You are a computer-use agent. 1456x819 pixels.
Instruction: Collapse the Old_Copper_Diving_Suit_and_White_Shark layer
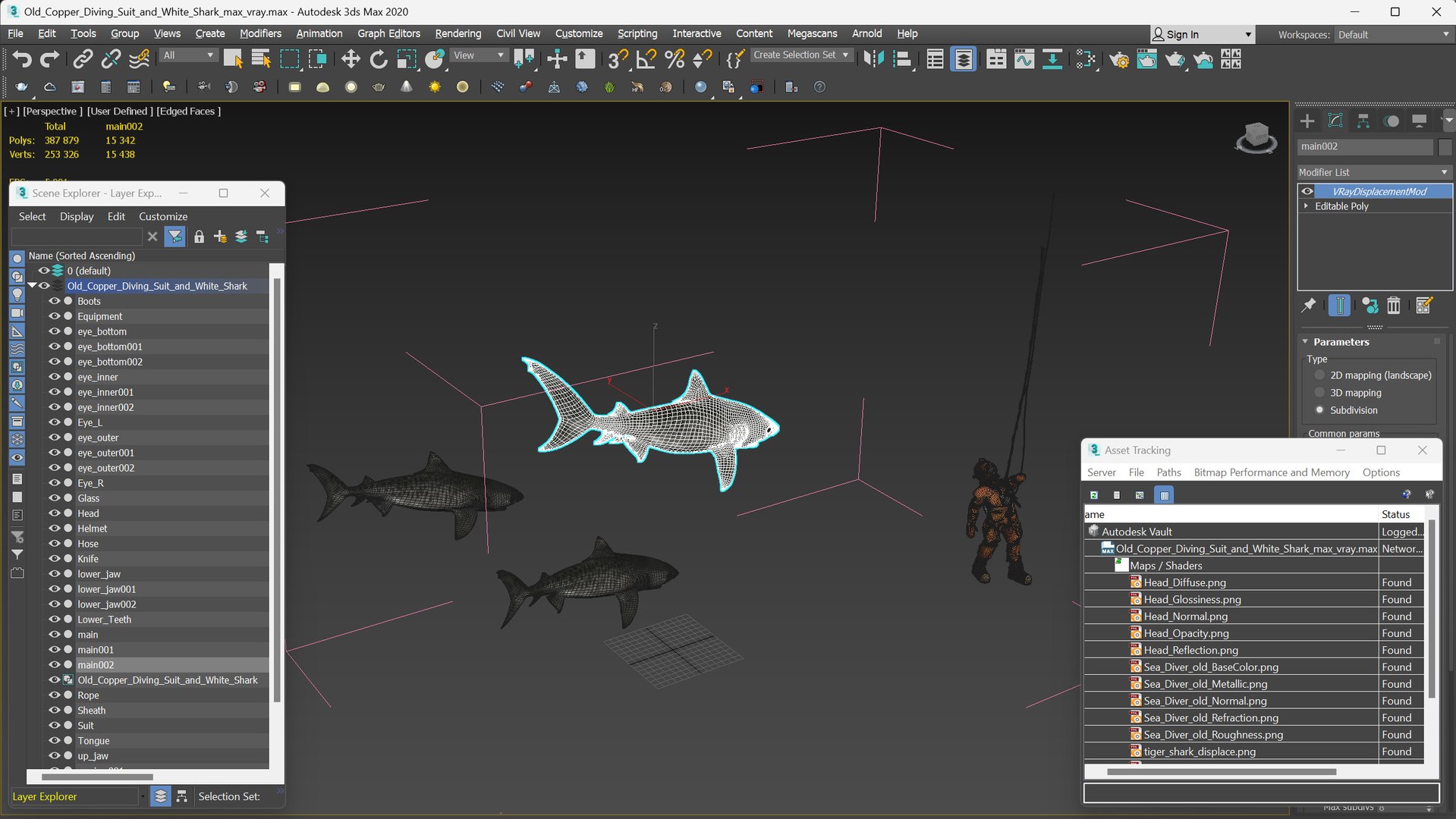pos(33,286)
